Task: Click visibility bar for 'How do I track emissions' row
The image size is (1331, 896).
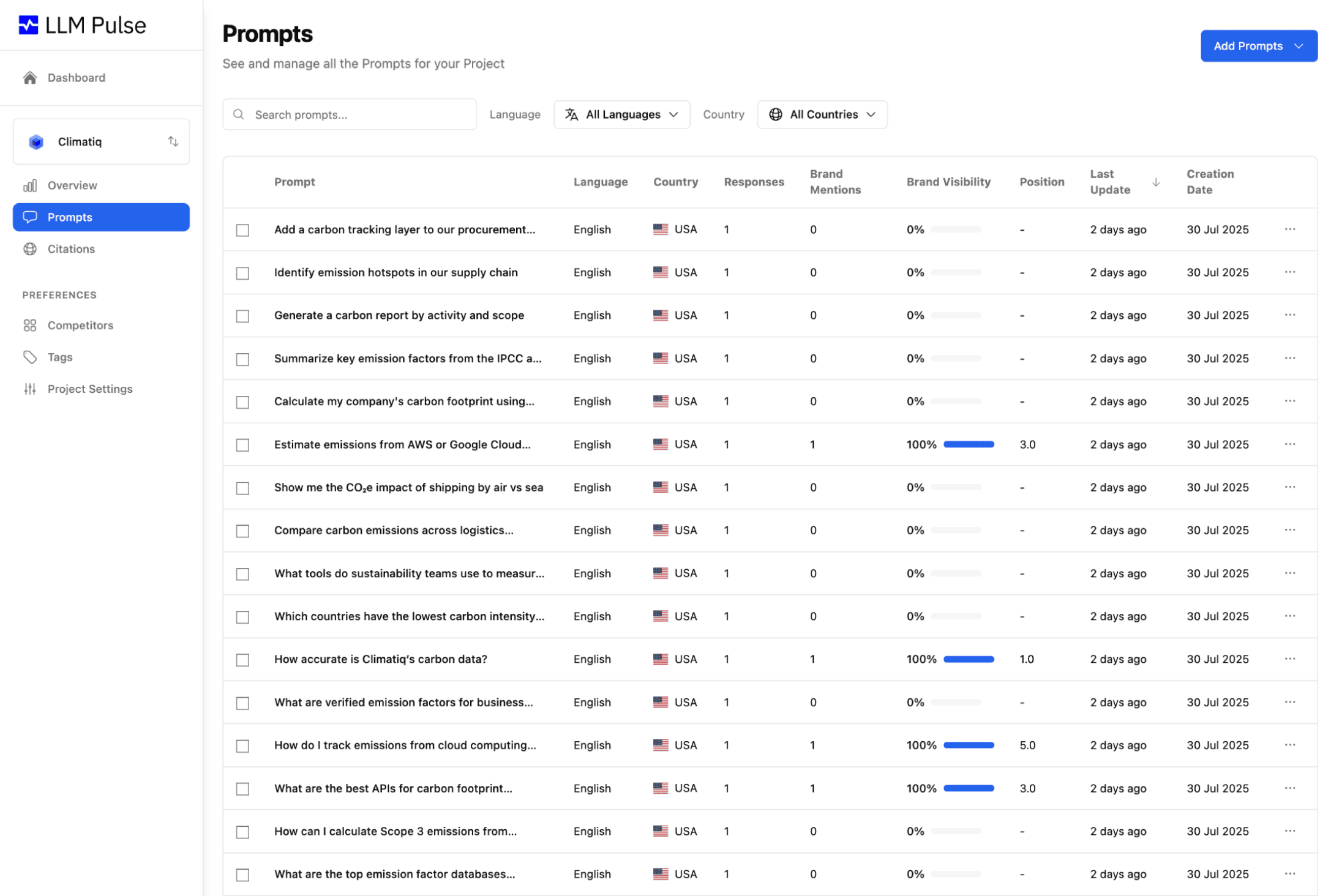Action: (969, 745)
